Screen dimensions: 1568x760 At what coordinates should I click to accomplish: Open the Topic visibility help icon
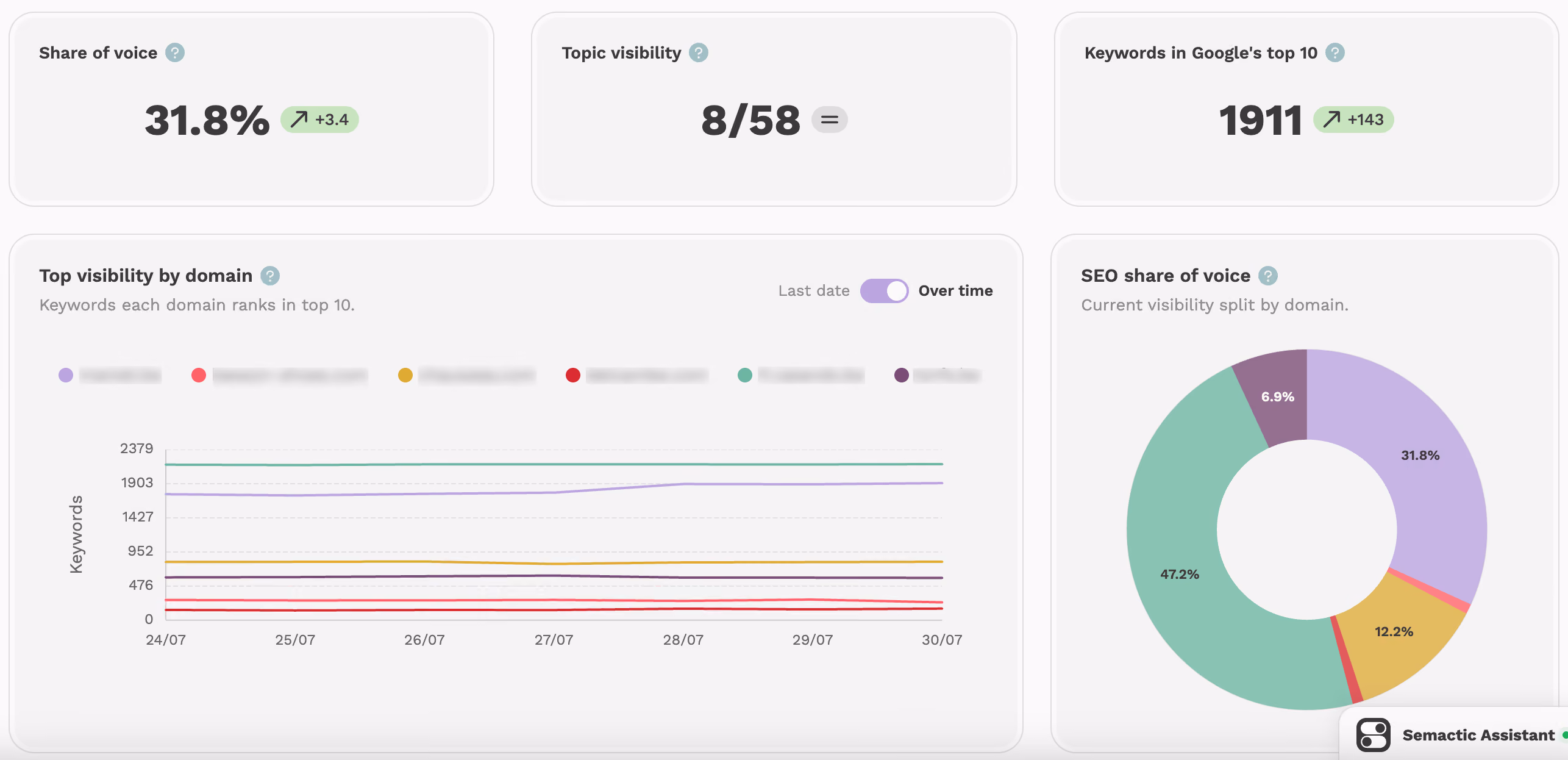point(699,53)
